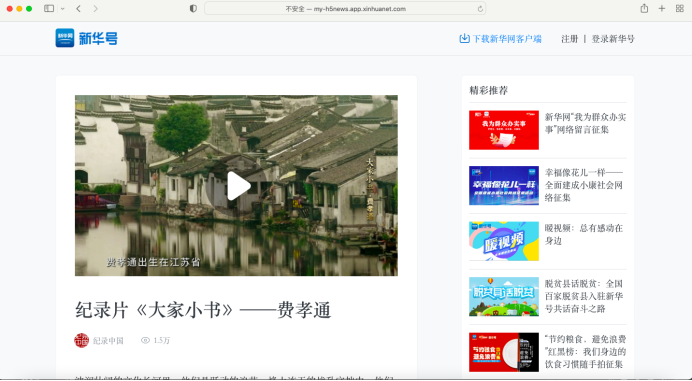Click the 新华号 logo
The width and height of the screenshot is (692, 381).
(86, 38)
